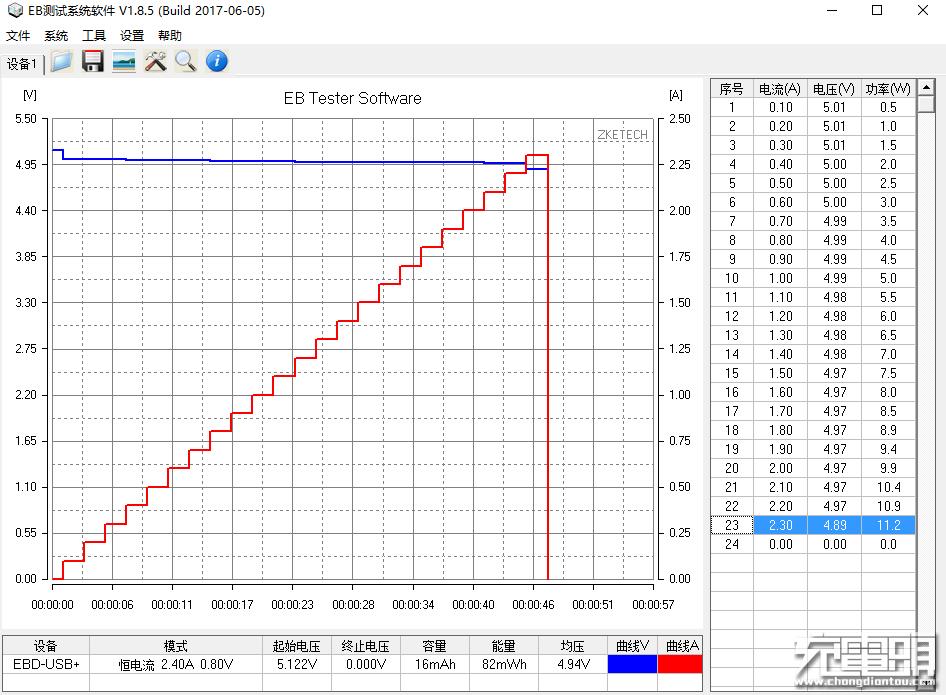Click the blue 曲线V color swatch
Viewport: 946px width, 695px height.
coord(632,664)
